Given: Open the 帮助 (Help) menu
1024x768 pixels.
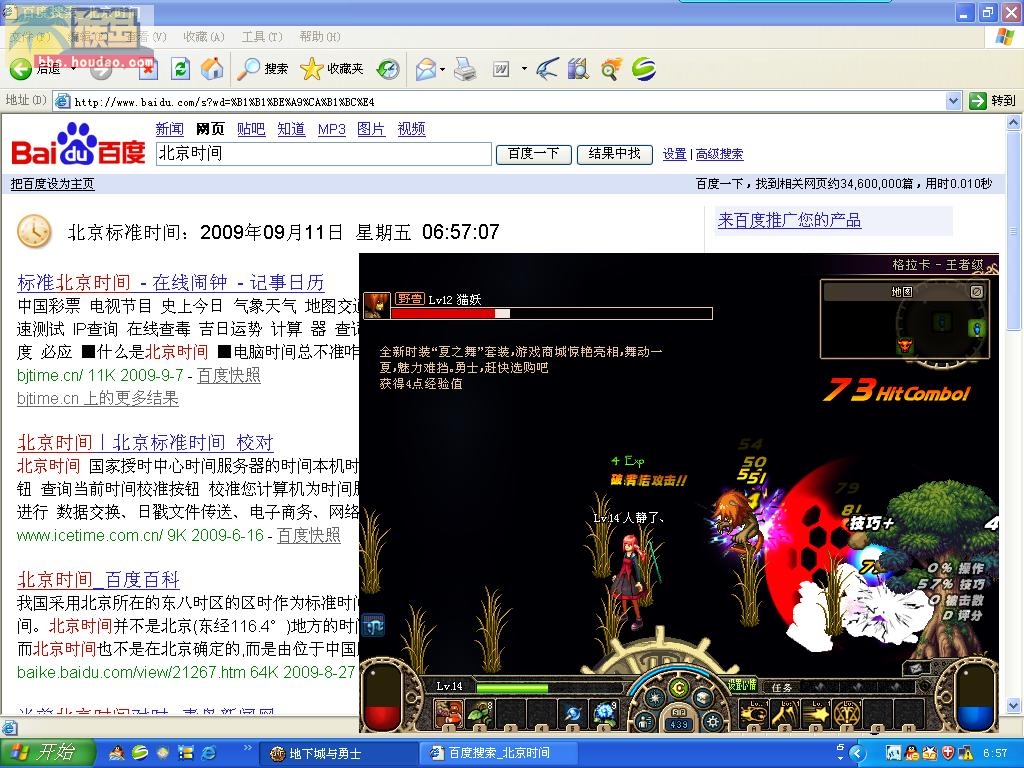Looking at the screenshot, I should [x=320, y=37].
